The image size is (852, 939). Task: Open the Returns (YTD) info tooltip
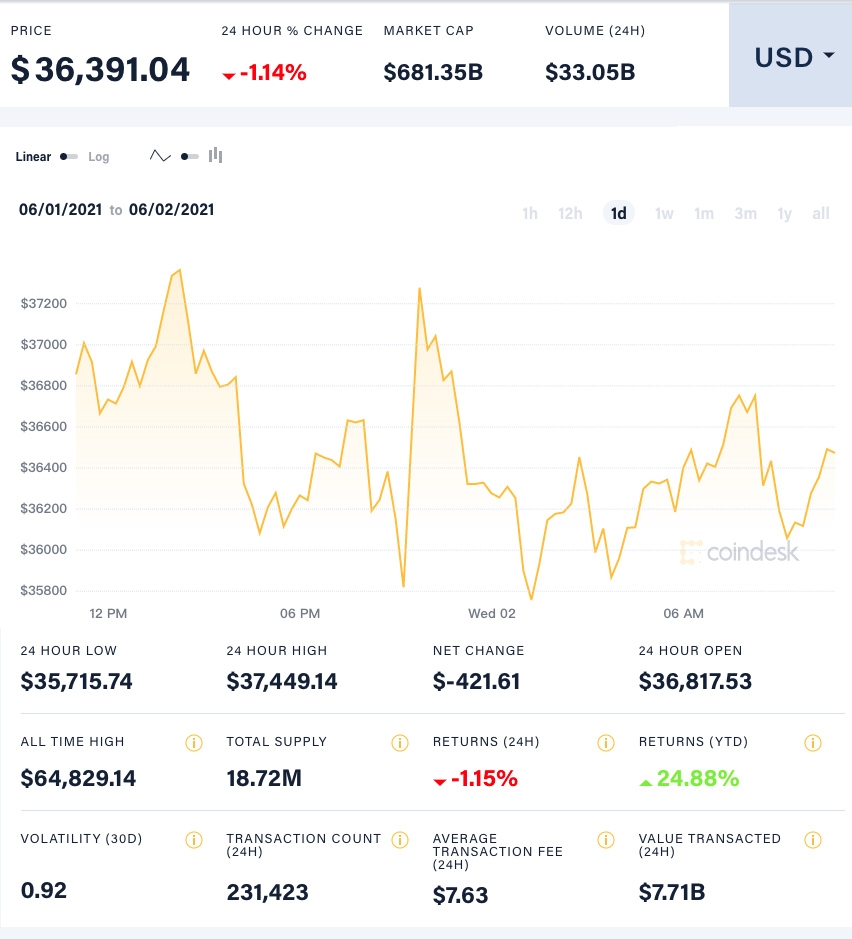pyautogui.click(x=812, y=742)
